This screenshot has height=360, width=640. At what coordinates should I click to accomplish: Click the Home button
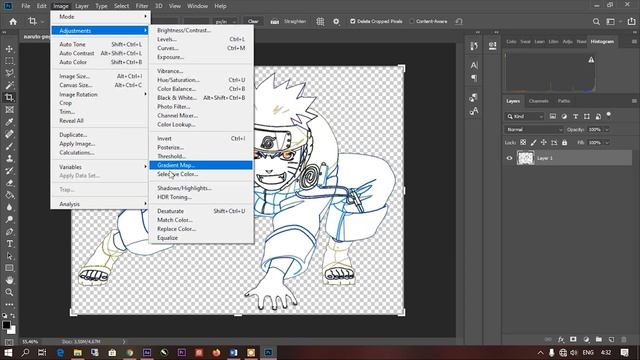pyautogui.click(x=13, y=22)
